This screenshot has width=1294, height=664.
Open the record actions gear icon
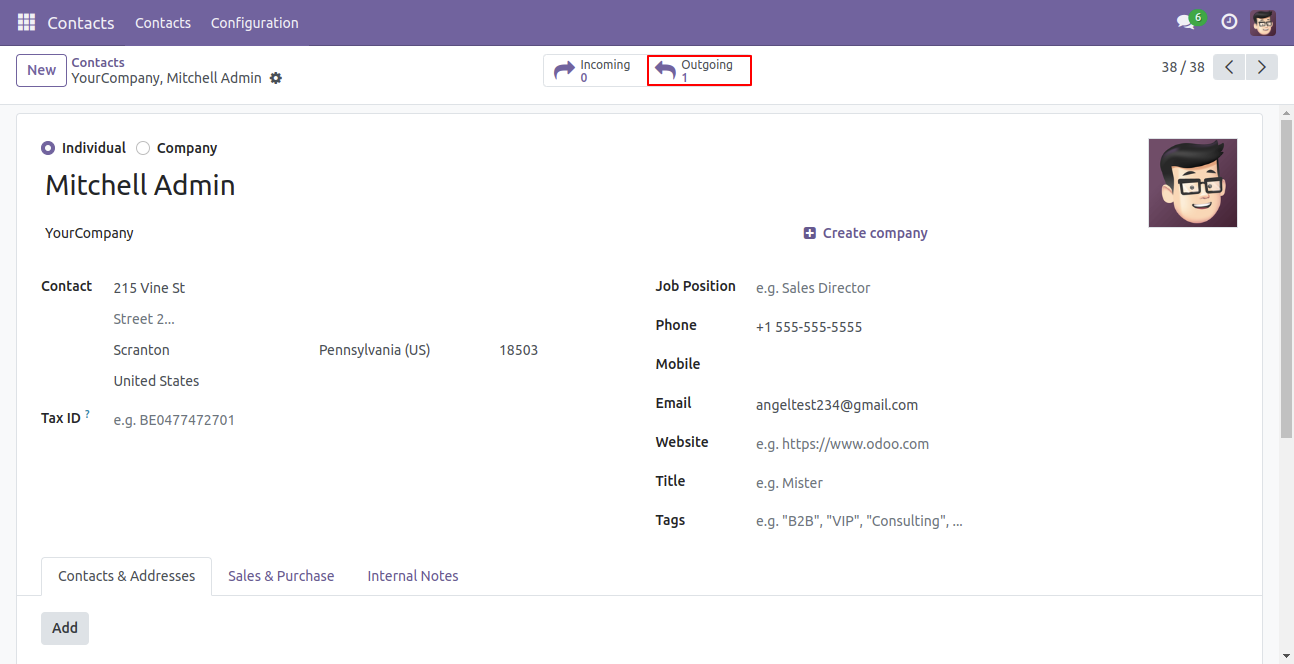click(x=276, y=78)
